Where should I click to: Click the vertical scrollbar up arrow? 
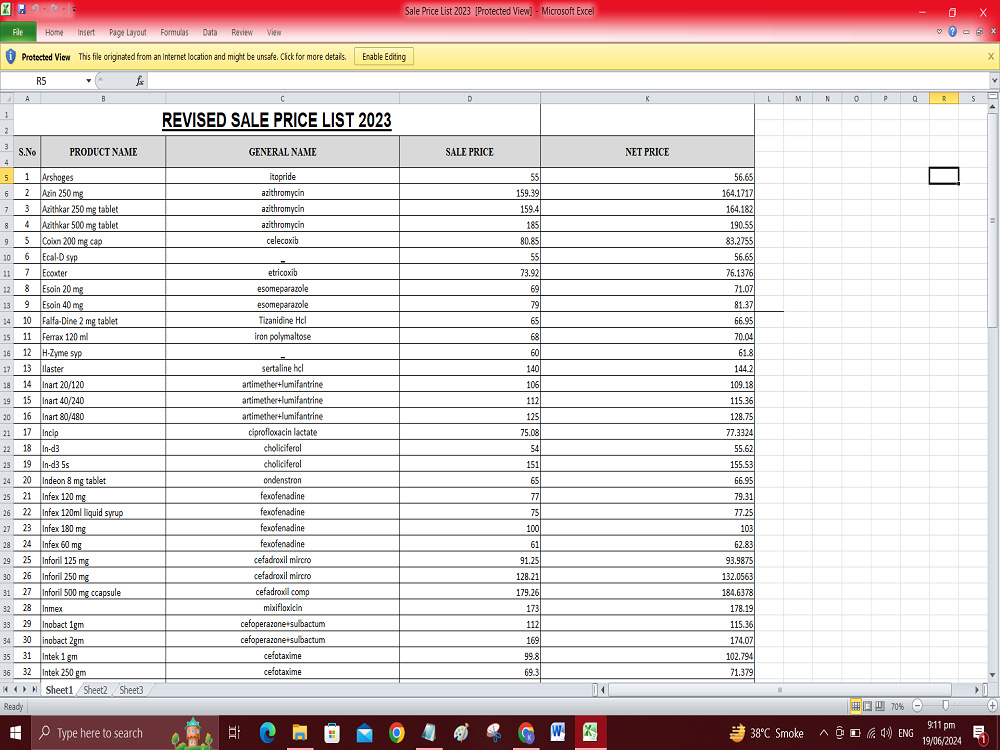(993, 108)
